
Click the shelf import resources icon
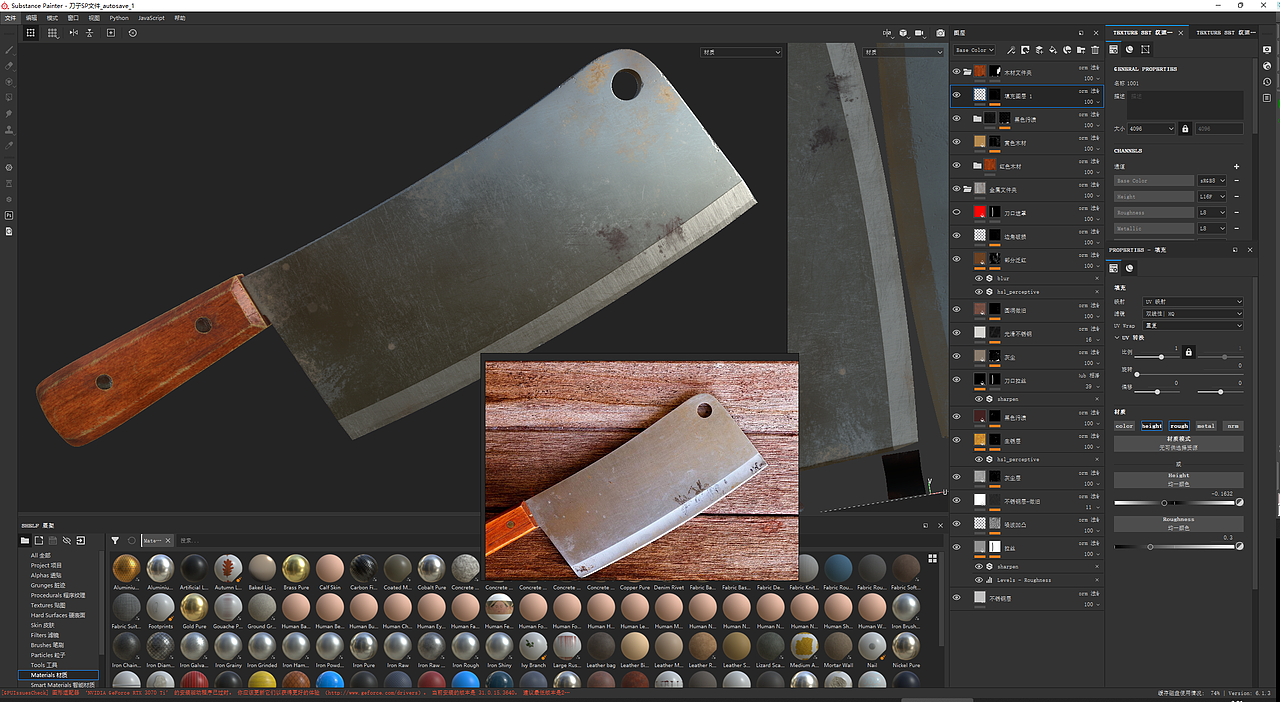80,541
